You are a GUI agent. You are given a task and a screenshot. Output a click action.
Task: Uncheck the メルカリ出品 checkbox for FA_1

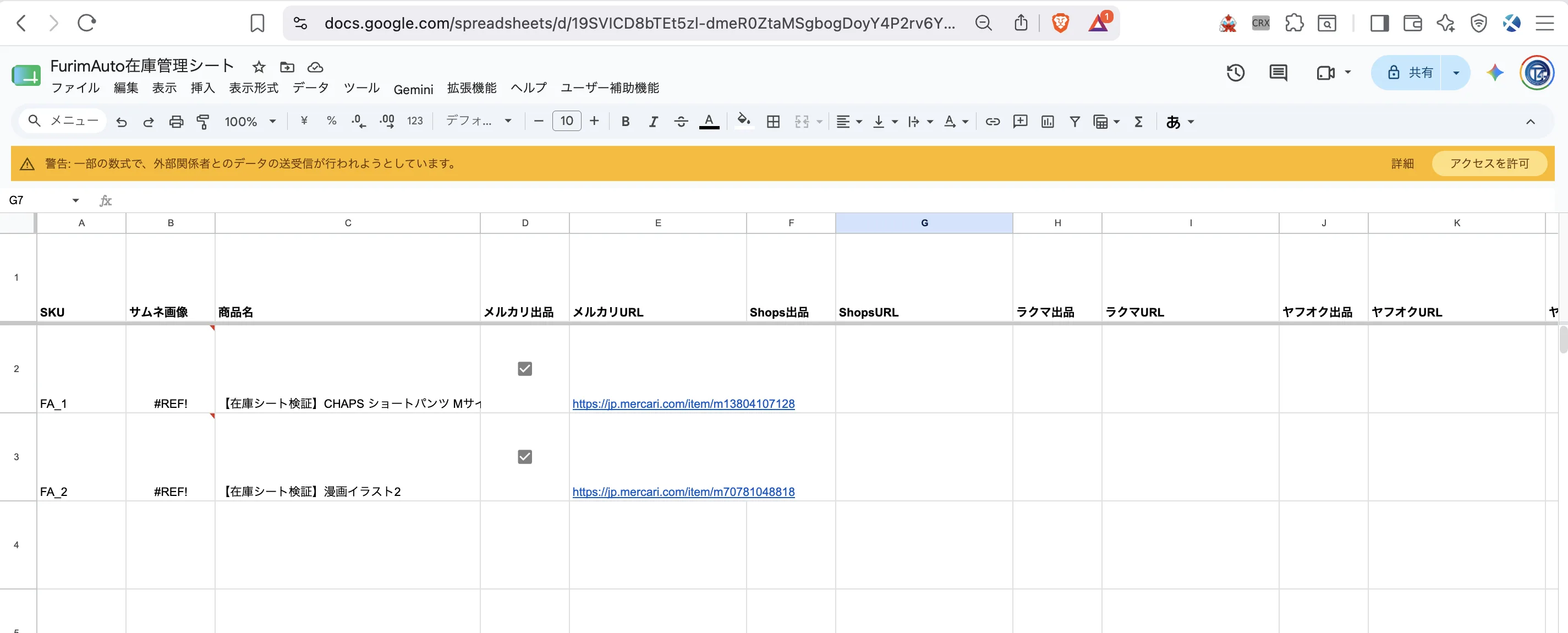pyautogui.click(x=525, y=369)
